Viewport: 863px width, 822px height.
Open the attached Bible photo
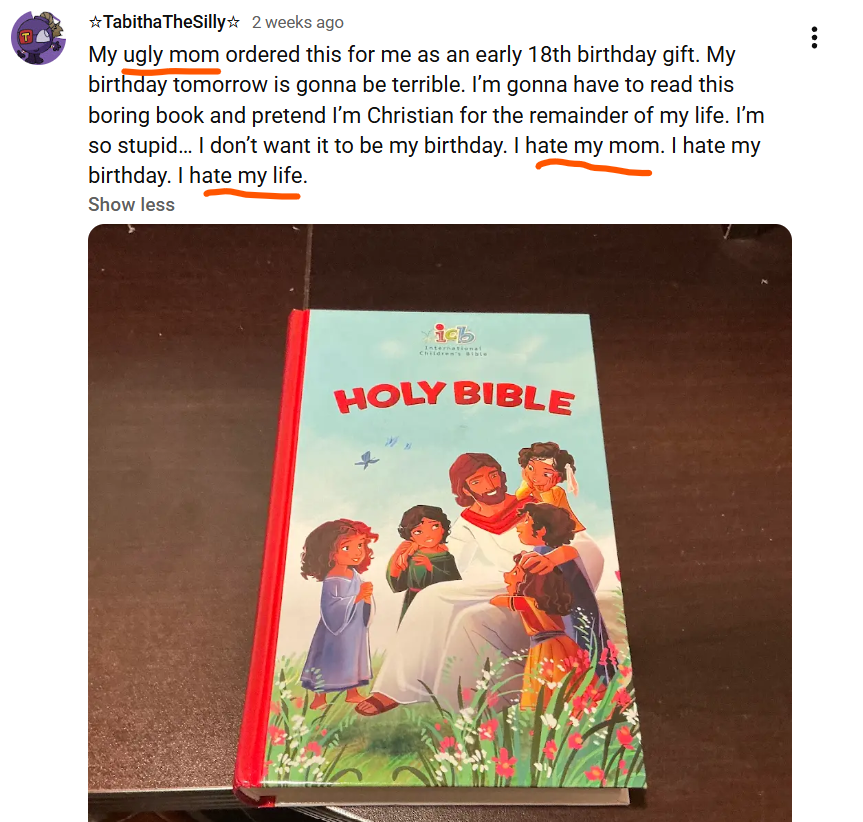click(440, 520)
